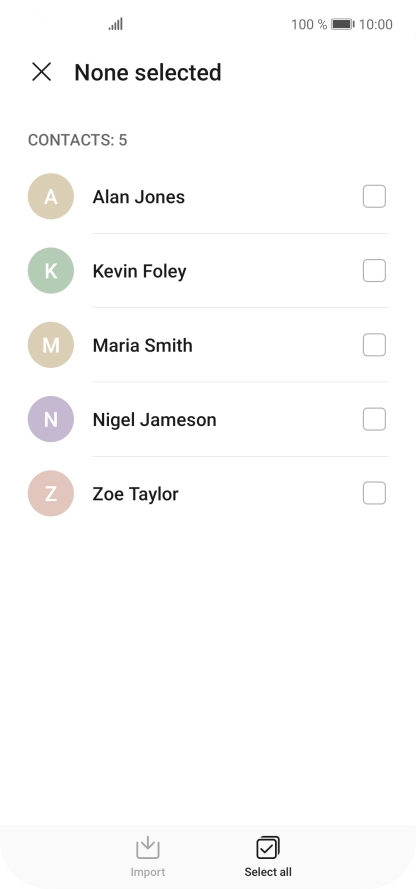Tap the signal strength indicator
The height and width of the screenshot is (889, 416).
click(x=116, y=24)
